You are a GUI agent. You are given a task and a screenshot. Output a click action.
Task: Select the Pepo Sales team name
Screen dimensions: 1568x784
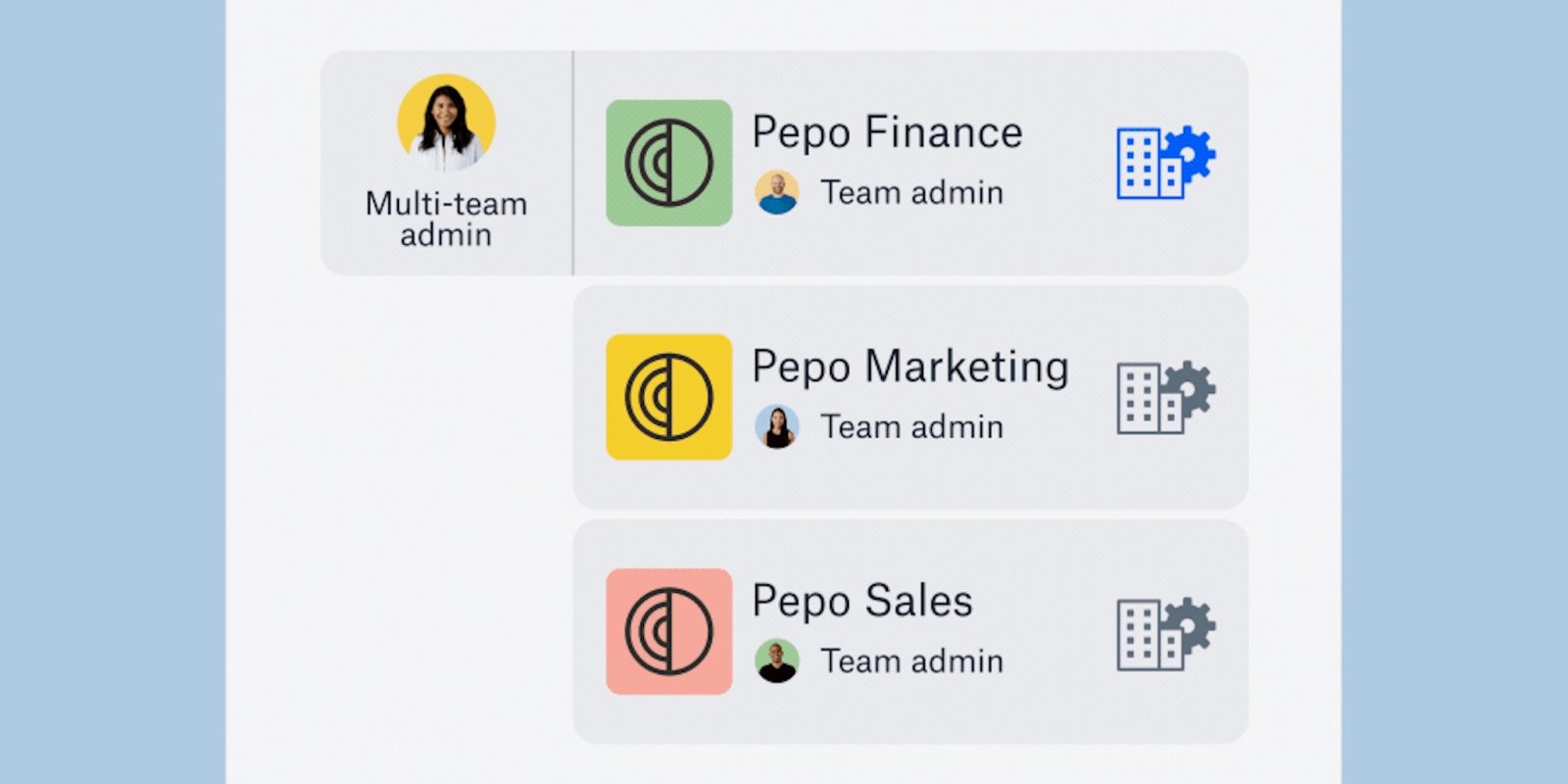(861, 601)
